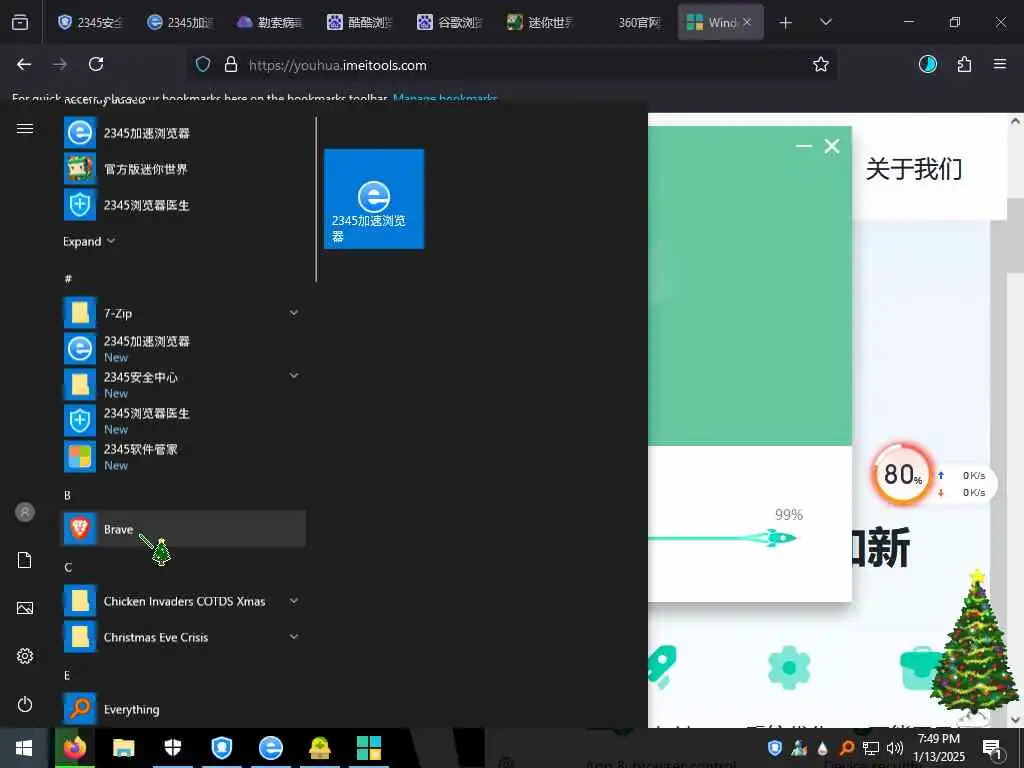Open the 2345 security shield taskbar app

coord(222,748)
